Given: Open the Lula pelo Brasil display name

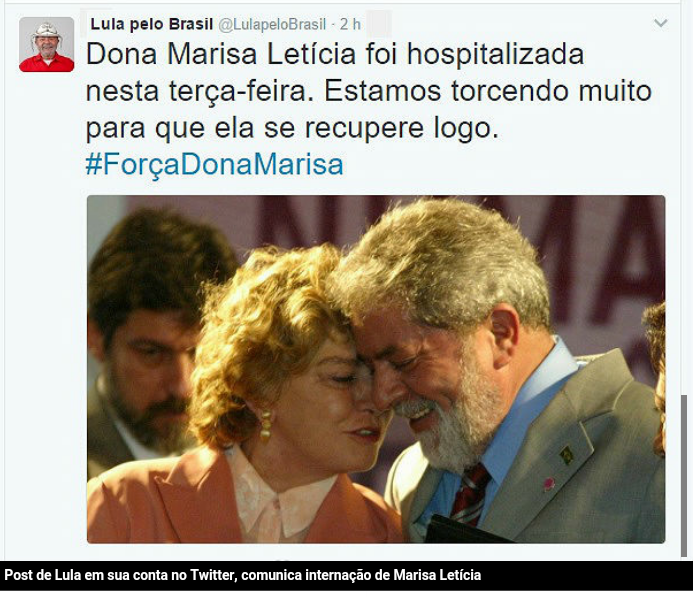Looking at the screenshot, I should (152, 24).
